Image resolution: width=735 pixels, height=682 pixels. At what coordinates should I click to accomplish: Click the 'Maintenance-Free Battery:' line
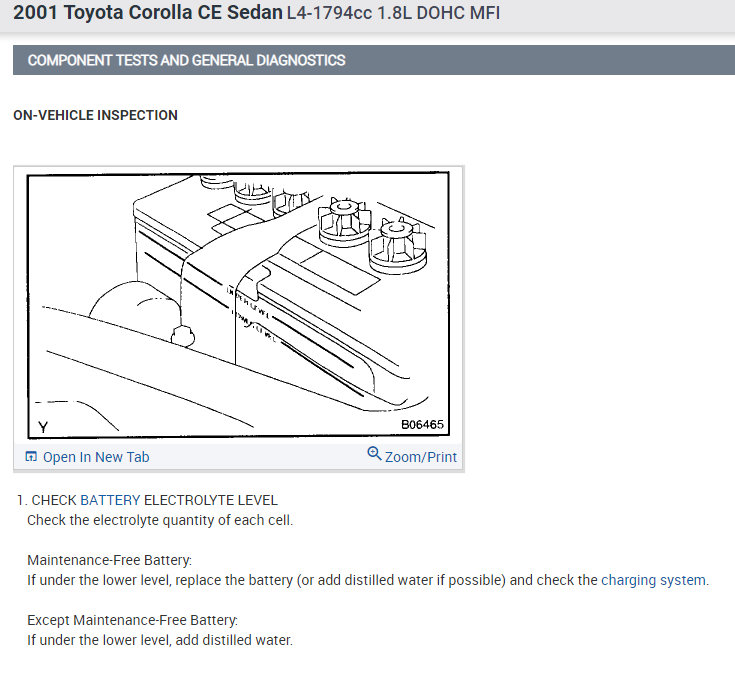tap(109, 560)
